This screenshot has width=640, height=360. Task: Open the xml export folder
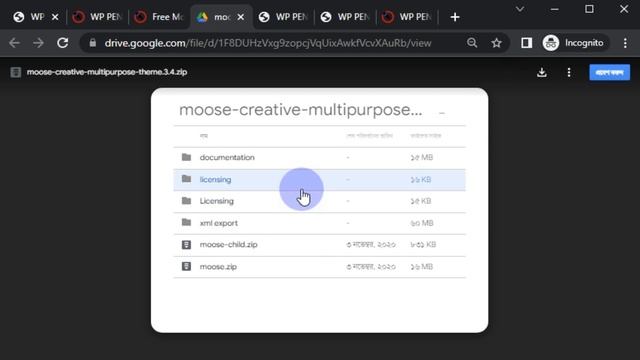click(320, 223)
